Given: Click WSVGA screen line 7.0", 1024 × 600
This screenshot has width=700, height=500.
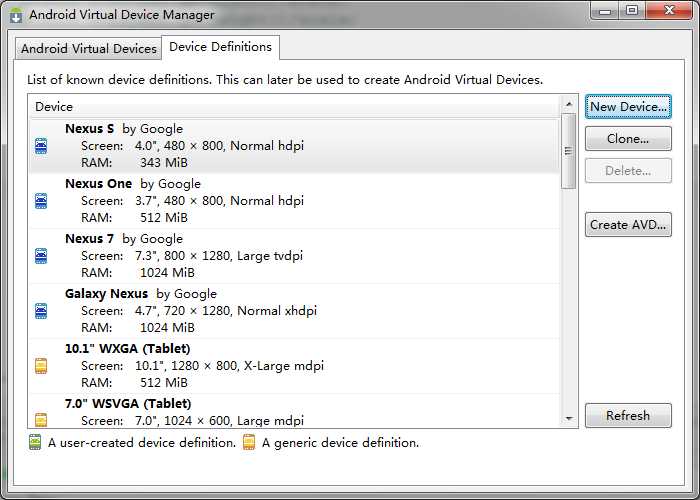Looking at the screenshot, I should pos(192,421).
